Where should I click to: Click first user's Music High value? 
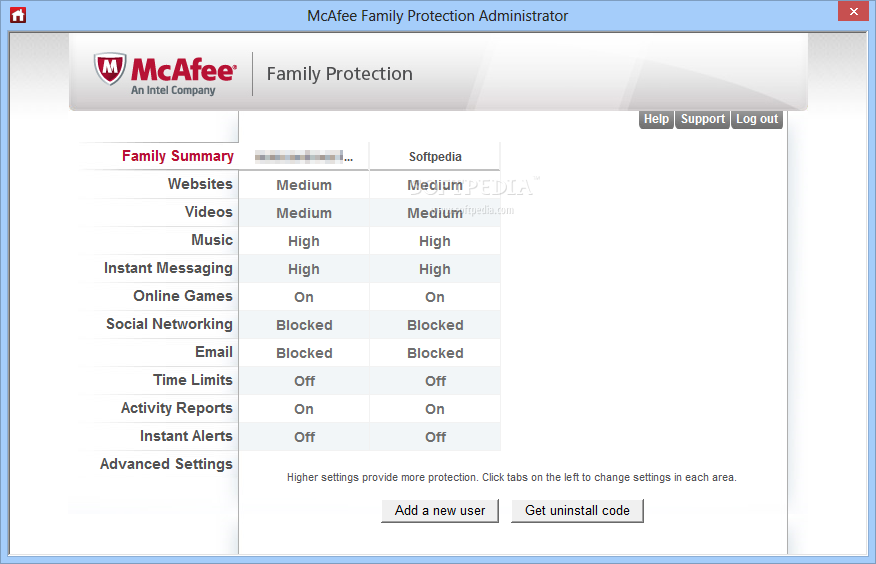(304, 241)
